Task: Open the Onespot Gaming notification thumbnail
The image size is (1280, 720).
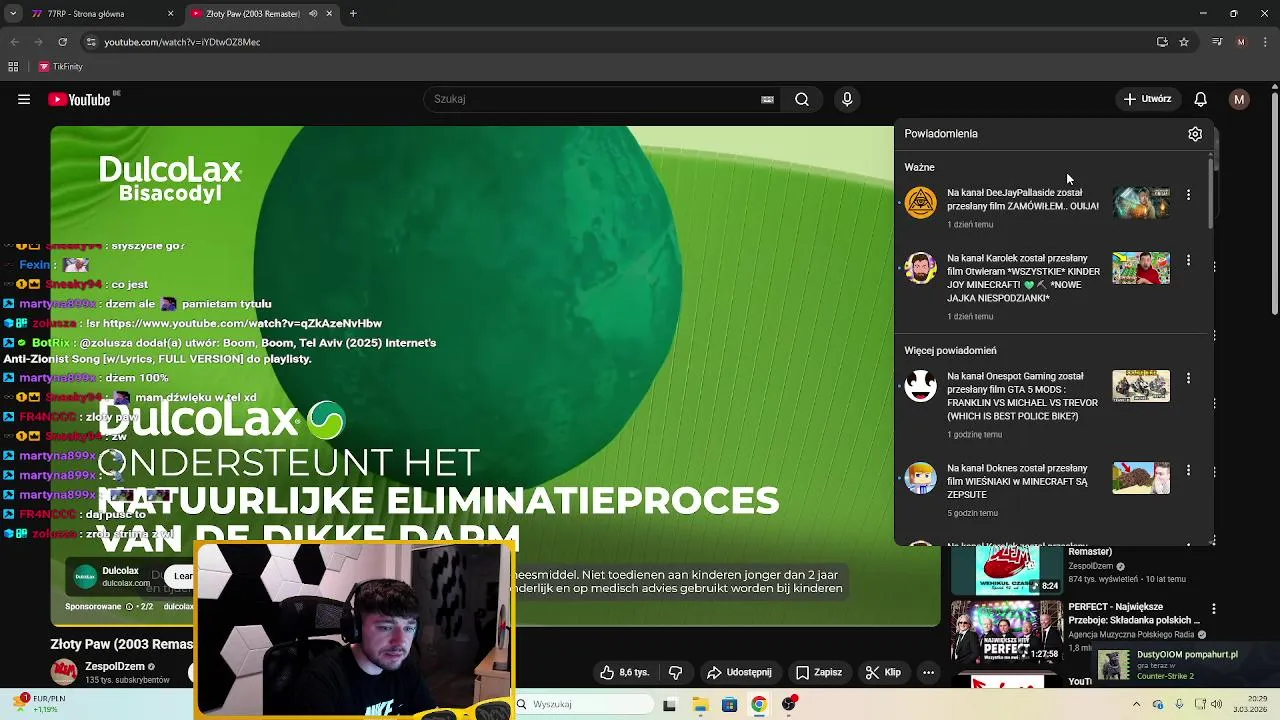Action: click(1141, 386)
